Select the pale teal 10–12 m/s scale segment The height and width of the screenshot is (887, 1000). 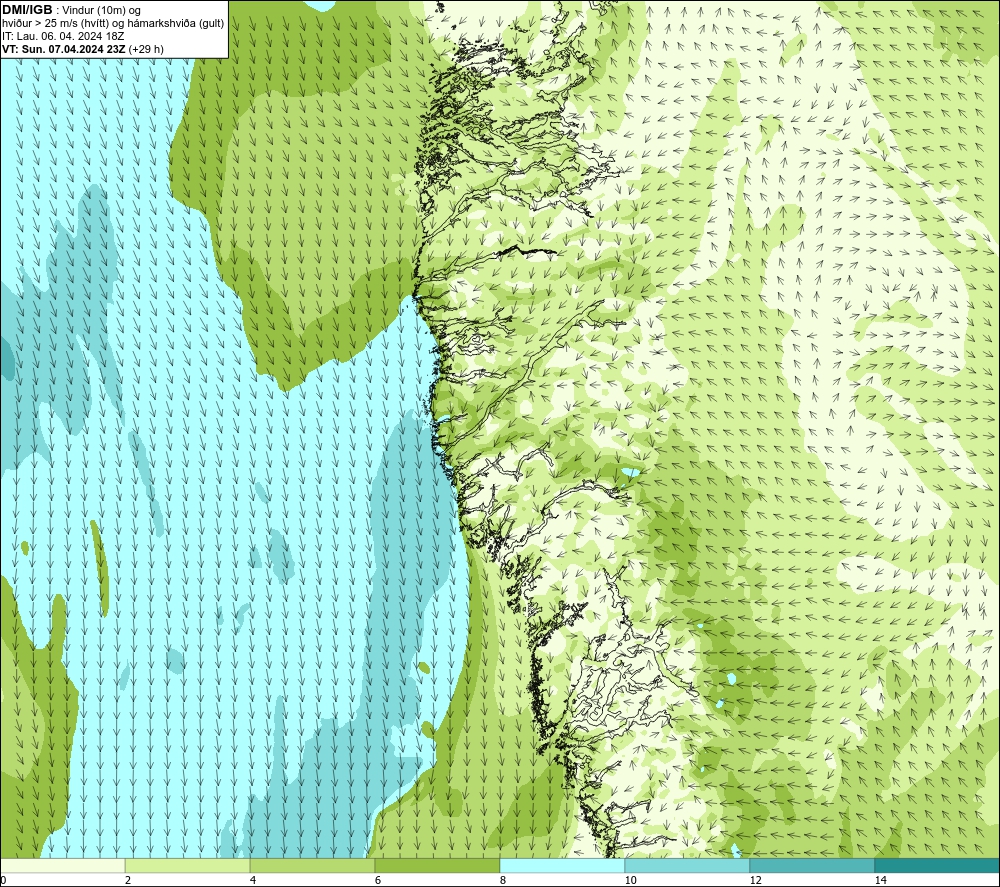point(688,865)
